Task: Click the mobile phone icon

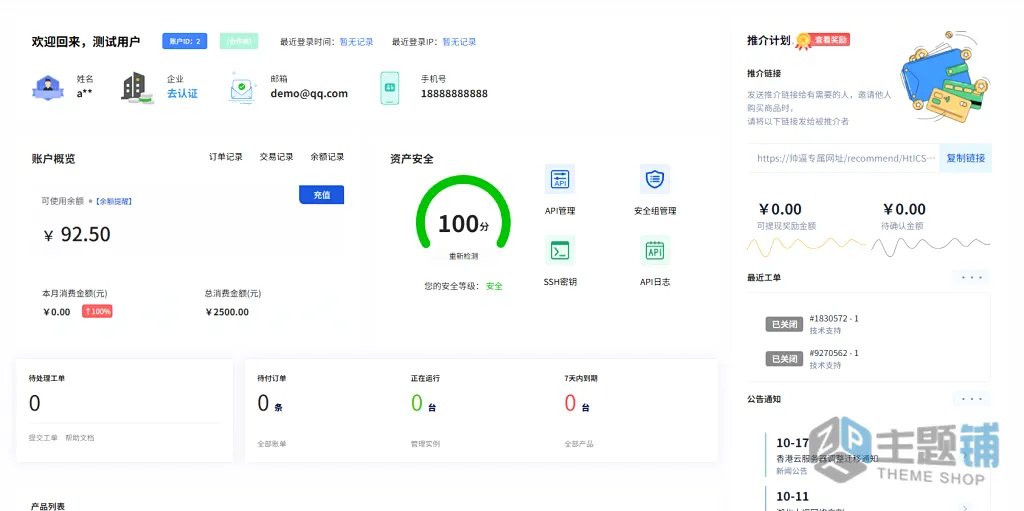Action: tap(390, 88)
